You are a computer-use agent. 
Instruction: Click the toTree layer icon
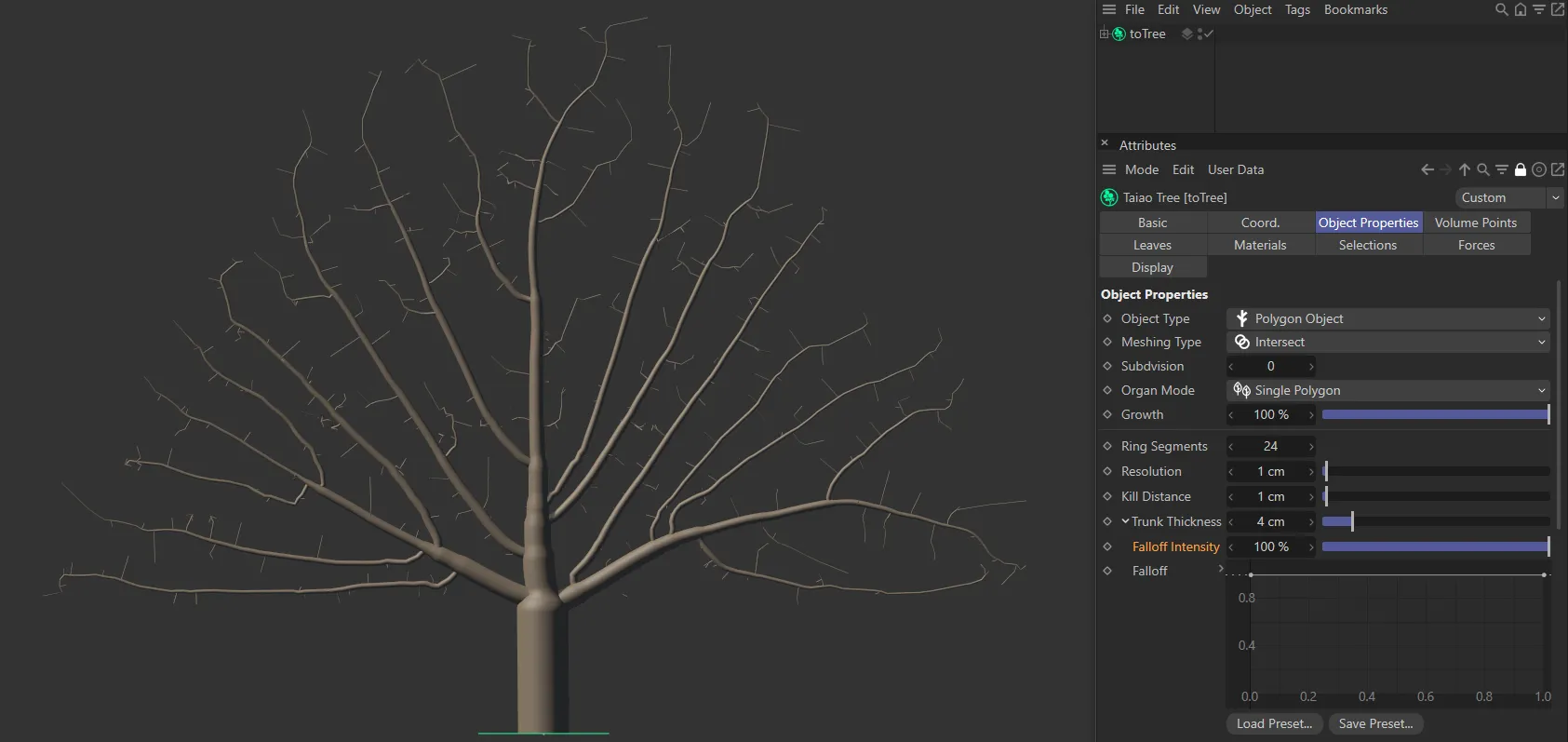coord(1186,34)
